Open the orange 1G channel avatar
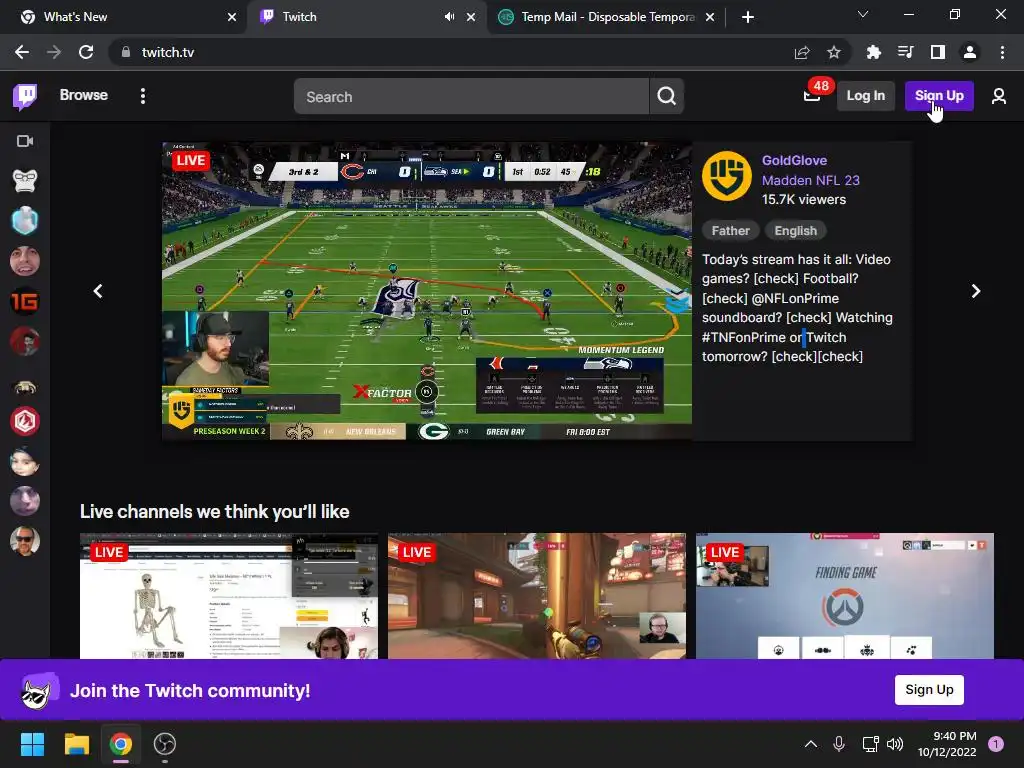The image size is (1024, 768). pos(25,301)
